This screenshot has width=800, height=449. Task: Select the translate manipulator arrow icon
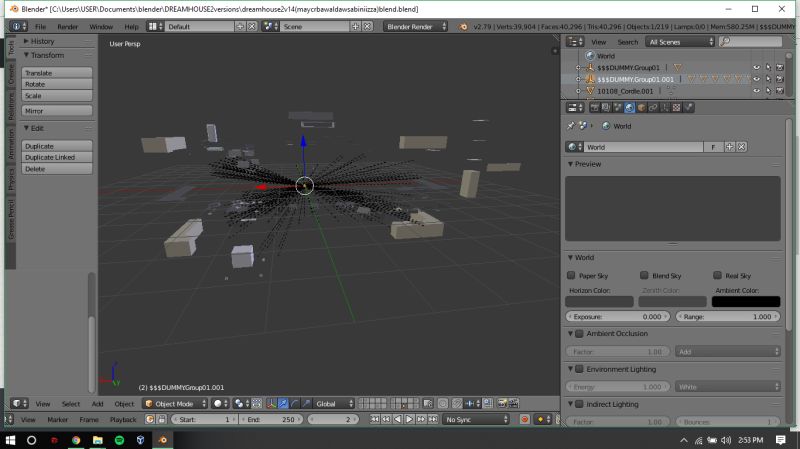pyautogui.click(x=283, y=404)
